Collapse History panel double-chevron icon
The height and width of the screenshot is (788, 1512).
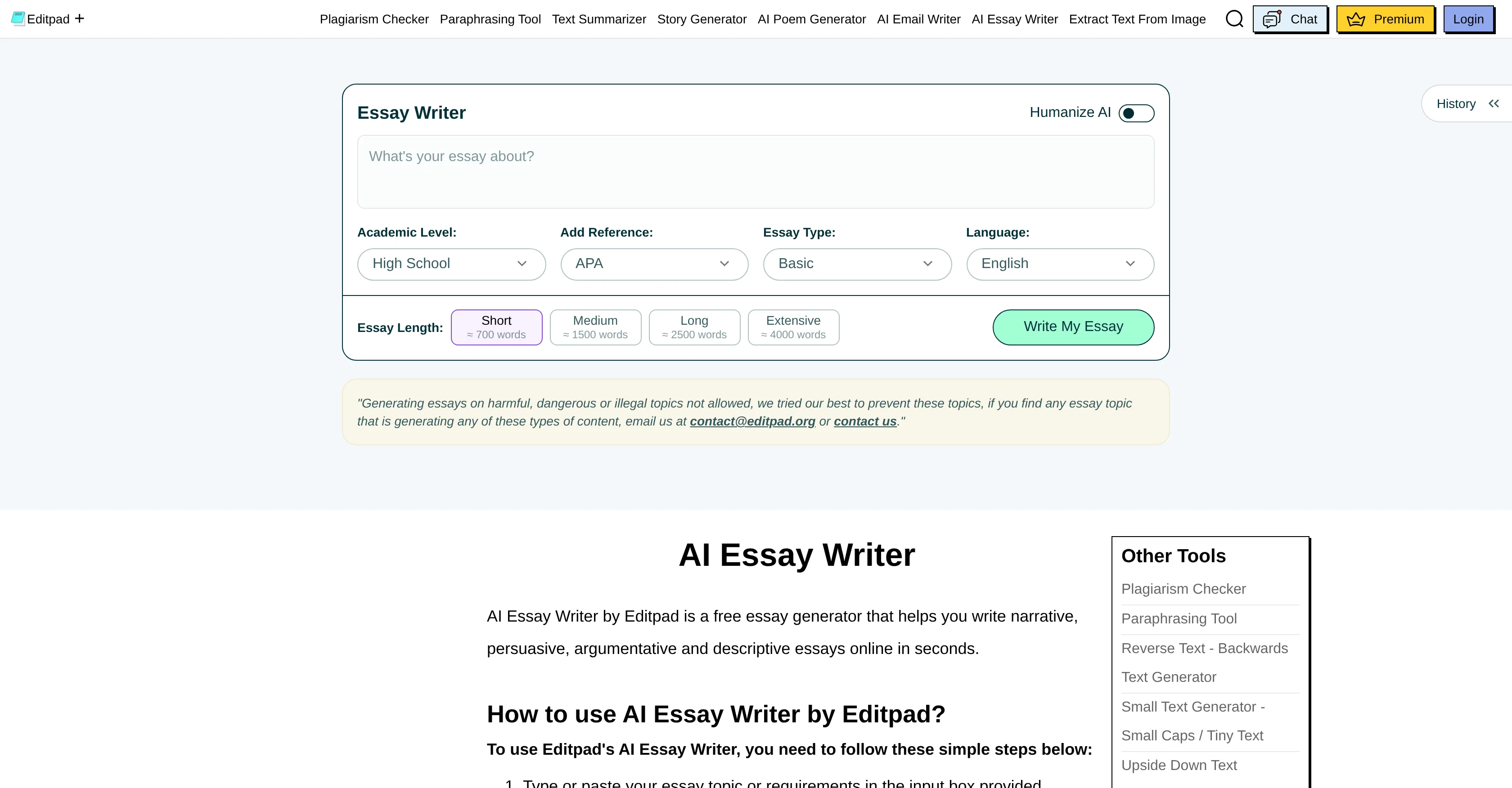(x=1494, y=103)
